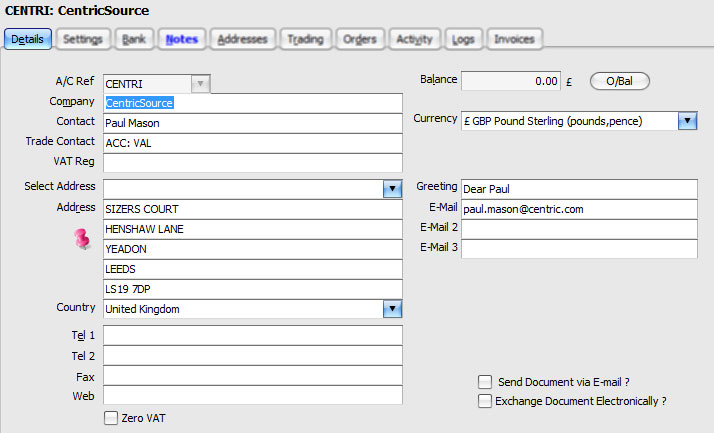Tick the Zero VAT checkbox
714x433 pixels.
[111, 418]
